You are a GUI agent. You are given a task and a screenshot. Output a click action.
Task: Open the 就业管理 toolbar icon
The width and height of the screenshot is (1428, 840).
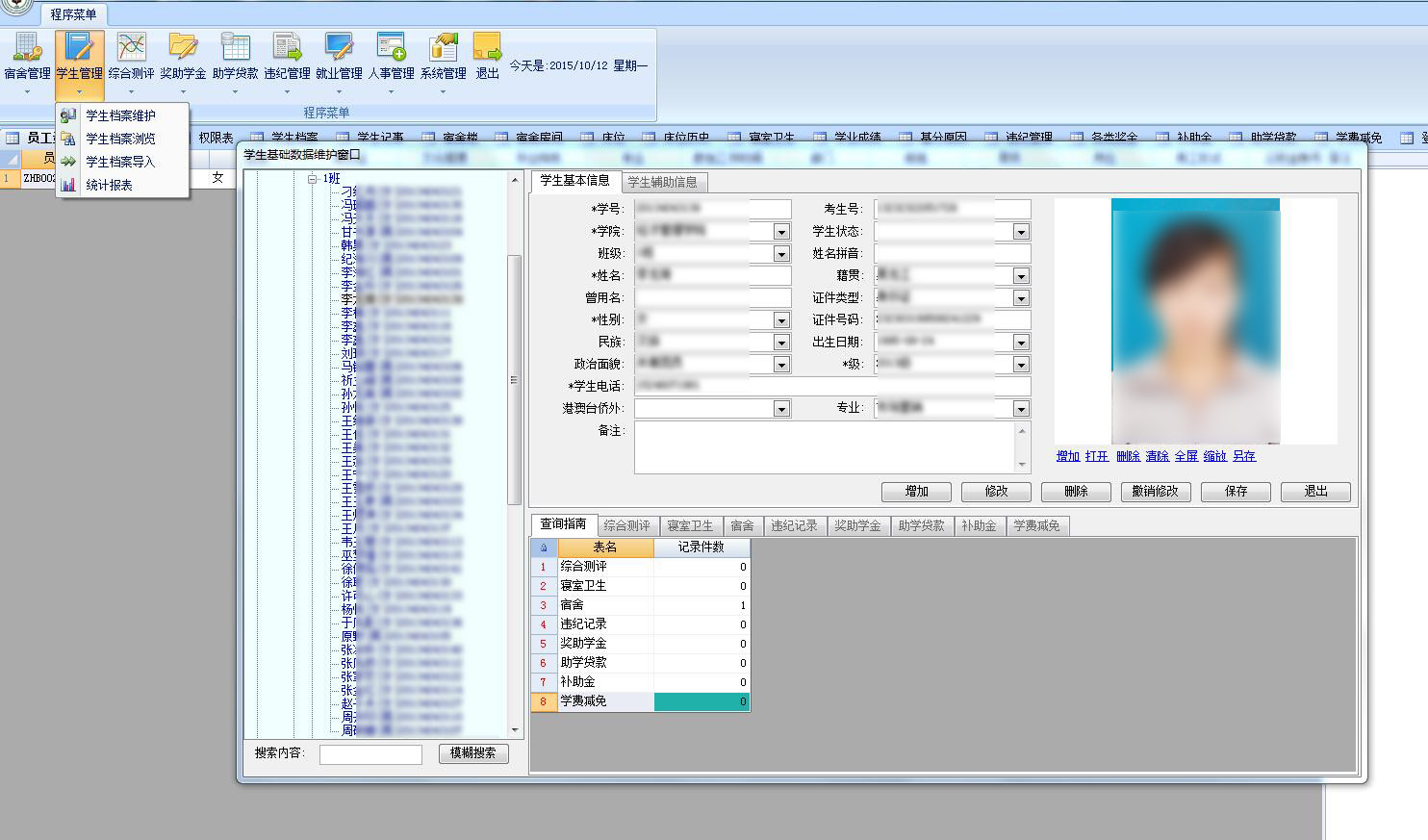coord(339,48)
